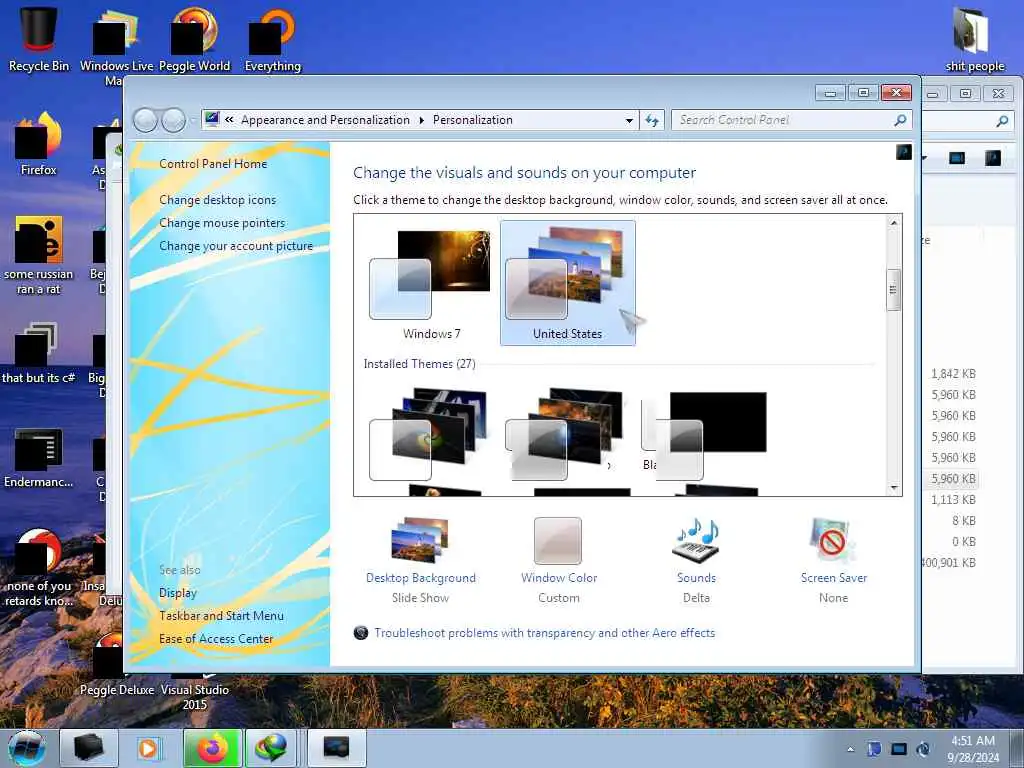Open 'some russian ran a rat' desktop icon

[x=39, y=255]
